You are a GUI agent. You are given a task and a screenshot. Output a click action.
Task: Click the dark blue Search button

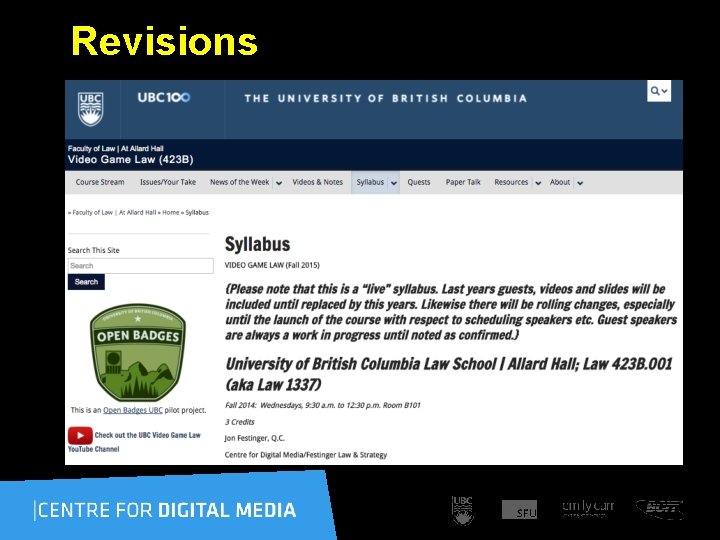[x=86, y=282]
